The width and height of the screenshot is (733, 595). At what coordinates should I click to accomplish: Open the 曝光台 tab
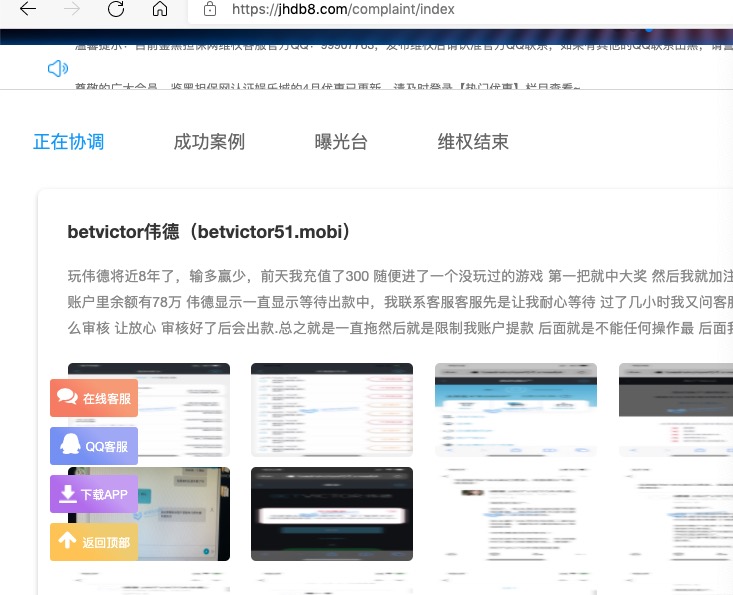(x=341, y=142)
